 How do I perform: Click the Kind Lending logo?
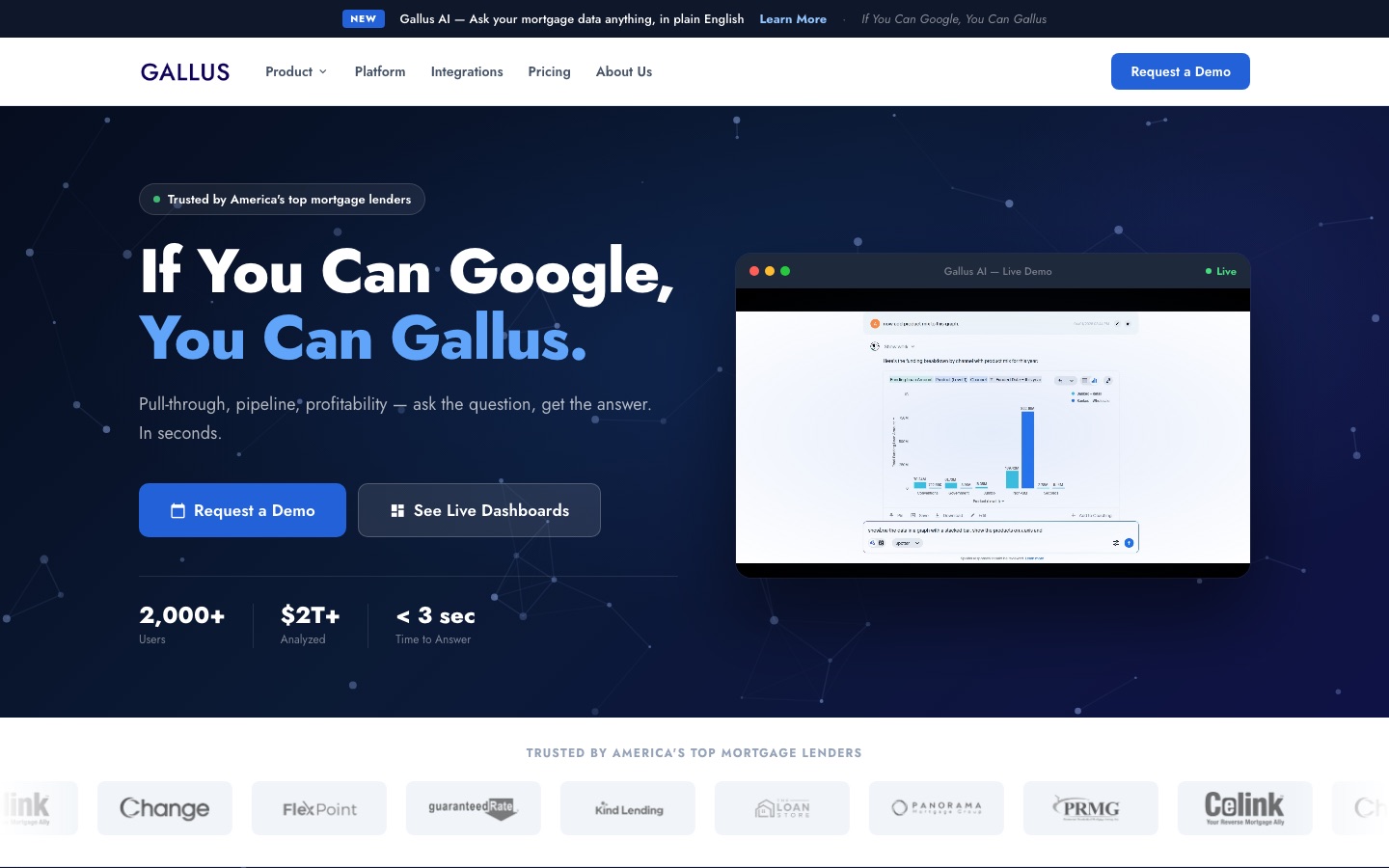628,808
